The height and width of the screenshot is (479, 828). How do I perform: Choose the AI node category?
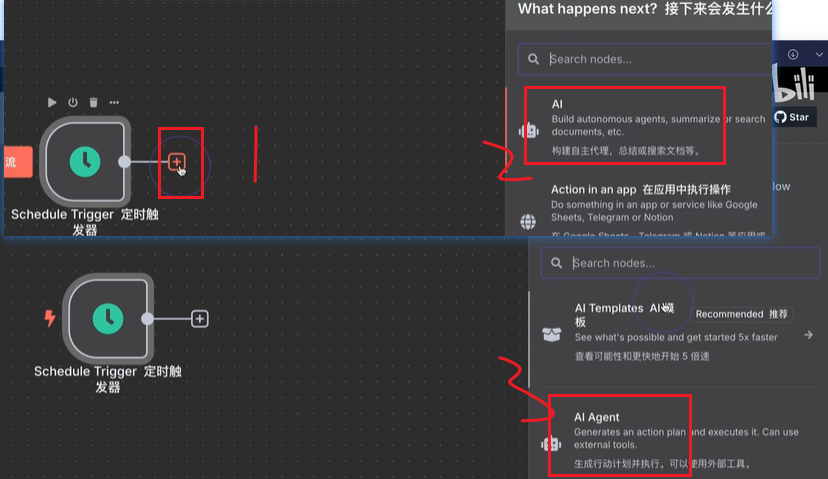(642, 127)
